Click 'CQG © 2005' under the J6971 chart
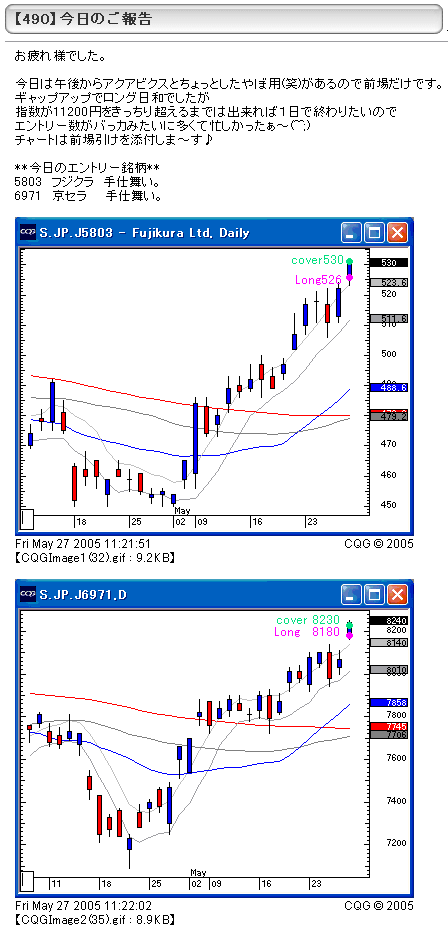The width and height of the screenshot is (448, 931). pyautogui.click(x=379, y=906)
